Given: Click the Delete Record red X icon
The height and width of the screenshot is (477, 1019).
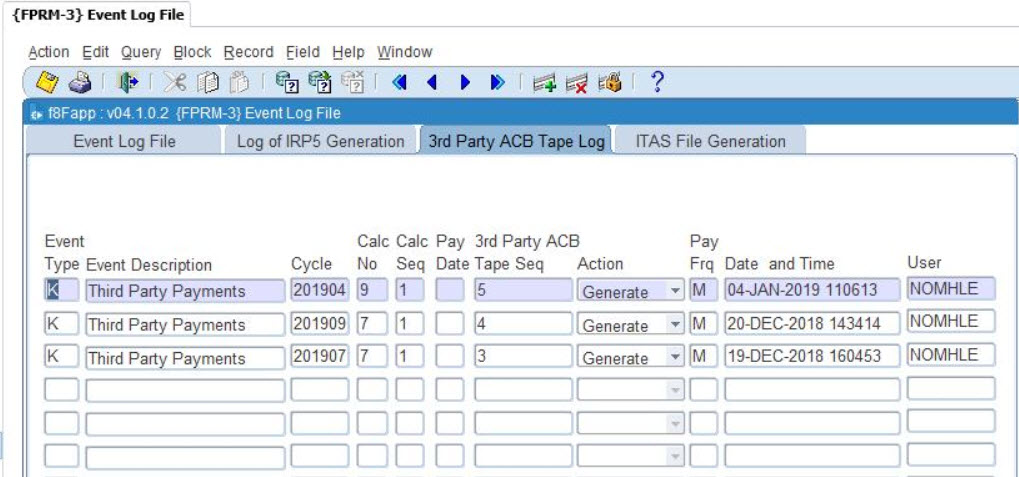Looking at the screenshot, I should coord(576,83).
